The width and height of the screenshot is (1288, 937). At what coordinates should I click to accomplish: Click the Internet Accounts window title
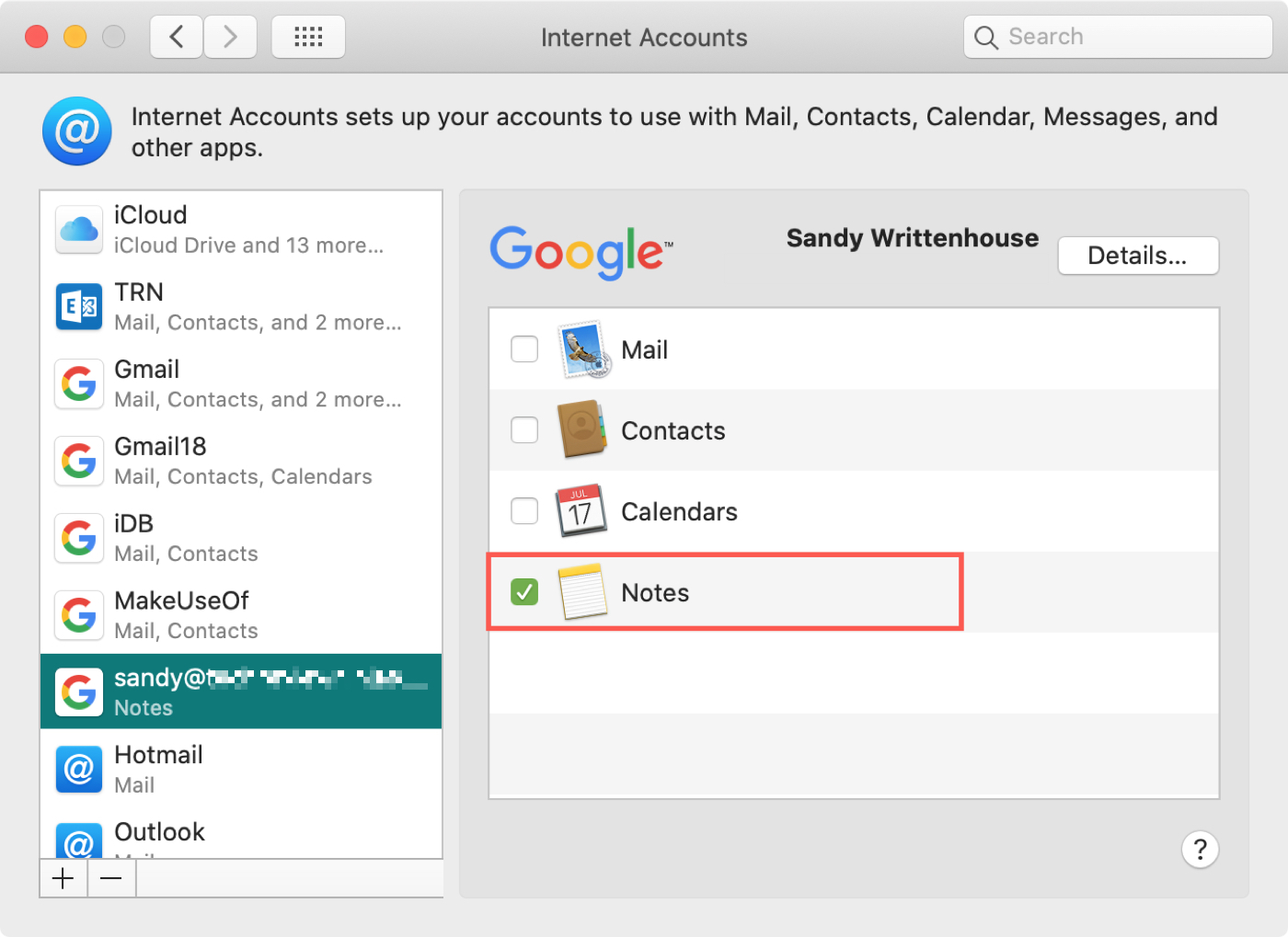tap(644, 38)
